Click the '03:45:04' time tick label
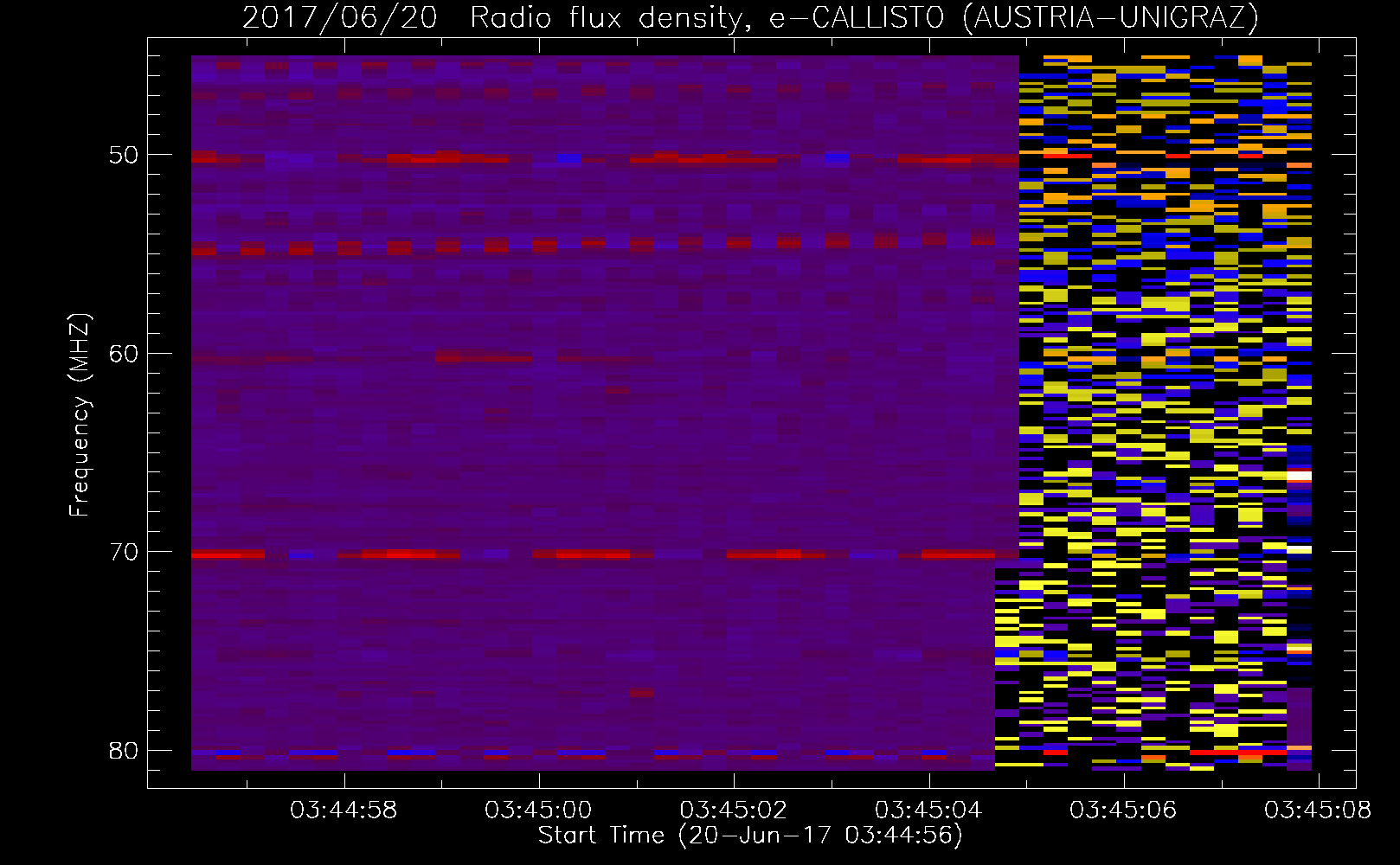This screenshot has width=1400, height=865. click(928, 810)
